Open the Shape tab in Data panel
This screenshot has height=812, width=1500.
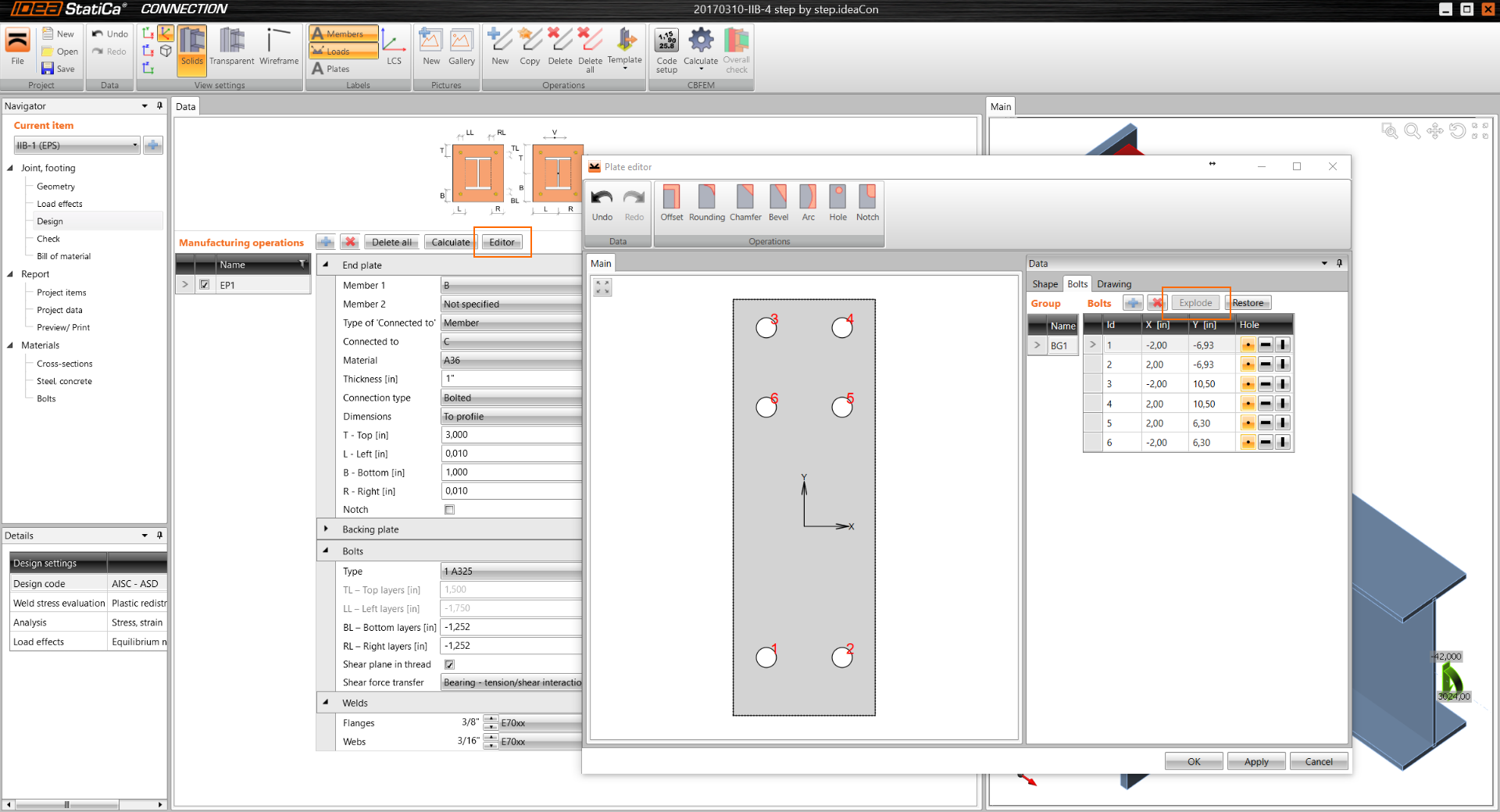click(x=1045, y=284)
